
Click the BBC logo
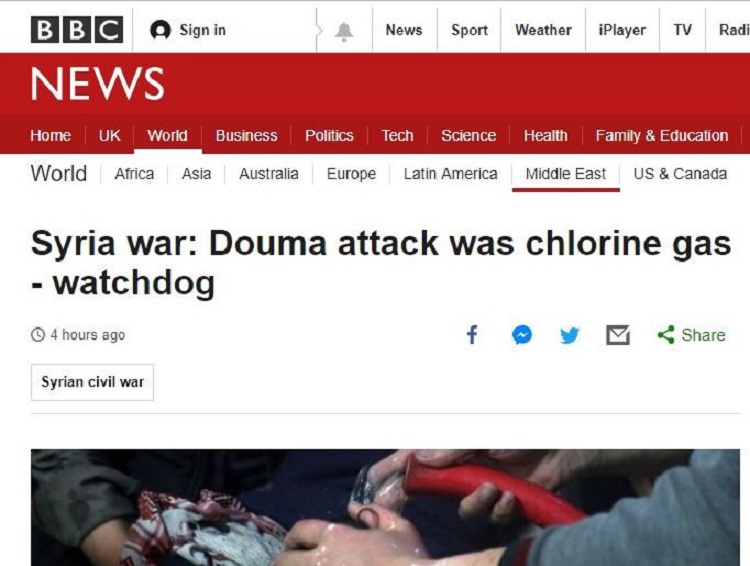[x=77, y=30]
